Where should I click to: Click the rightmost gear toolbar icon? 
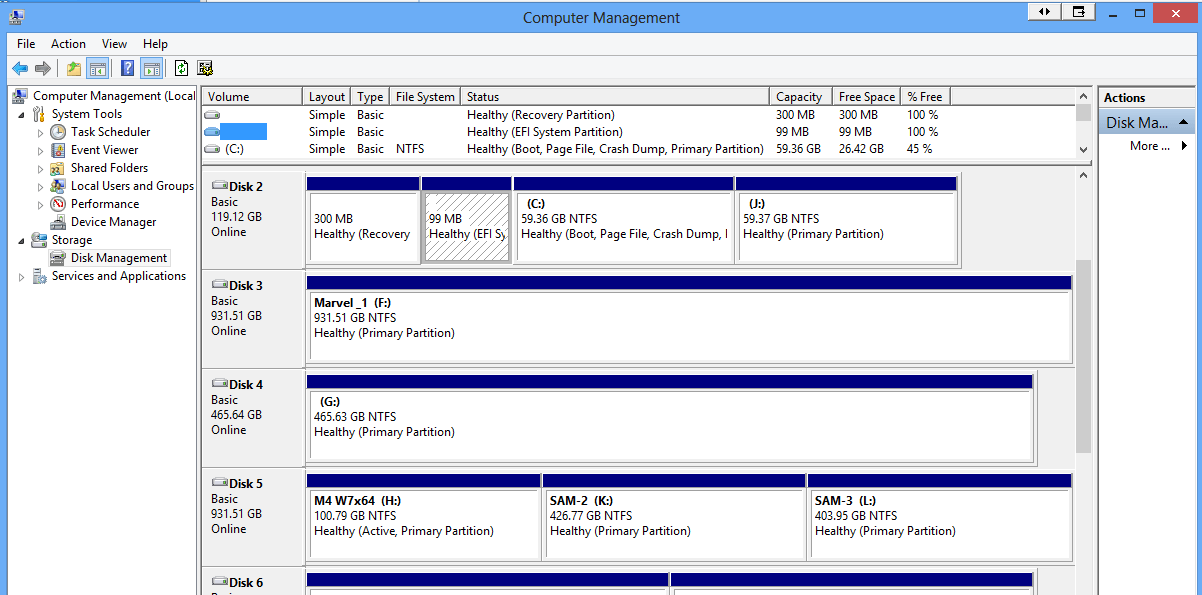[x=205, y=68]
